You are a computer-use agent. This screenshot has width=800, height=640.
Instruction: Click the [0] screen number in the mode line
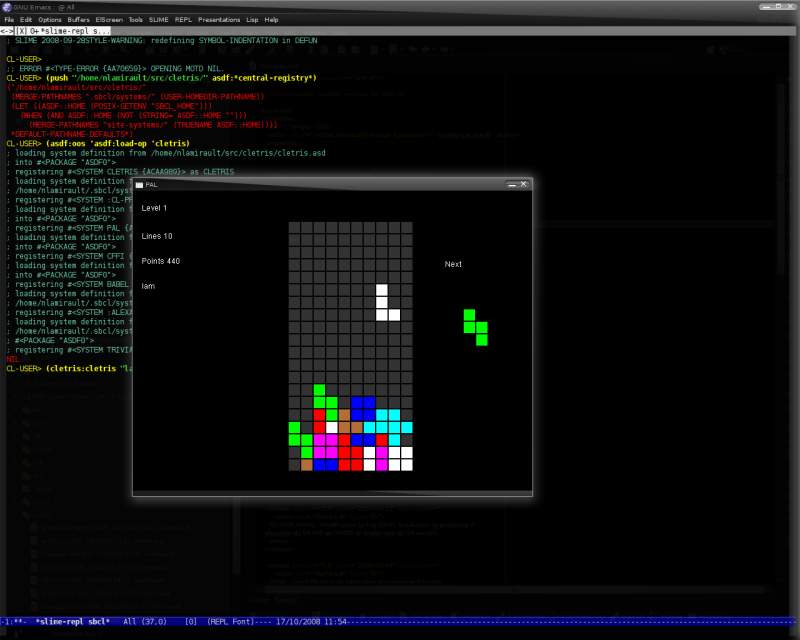[191, 622]
